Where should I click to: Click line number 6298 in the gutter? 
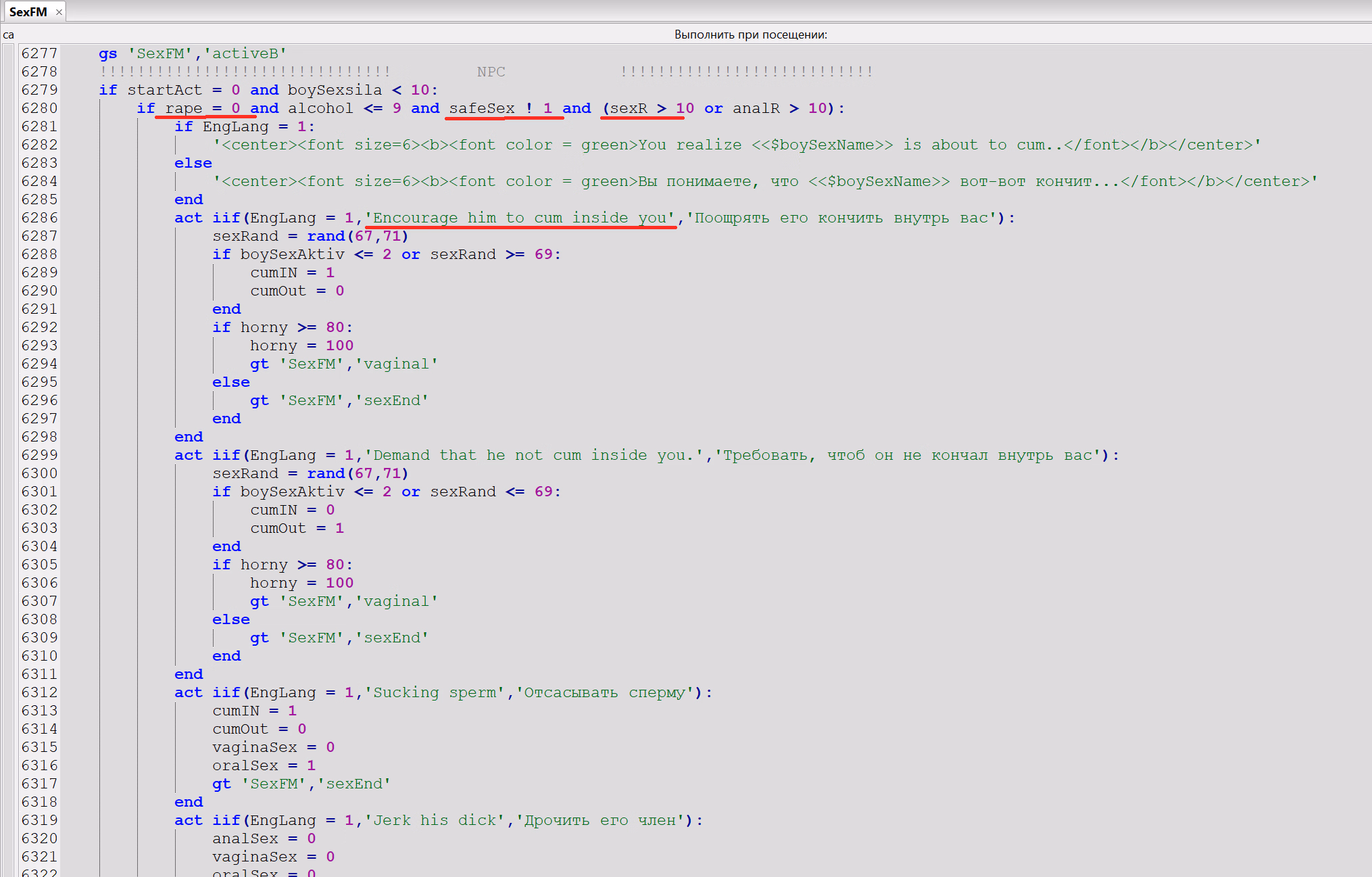pos(39,437)
